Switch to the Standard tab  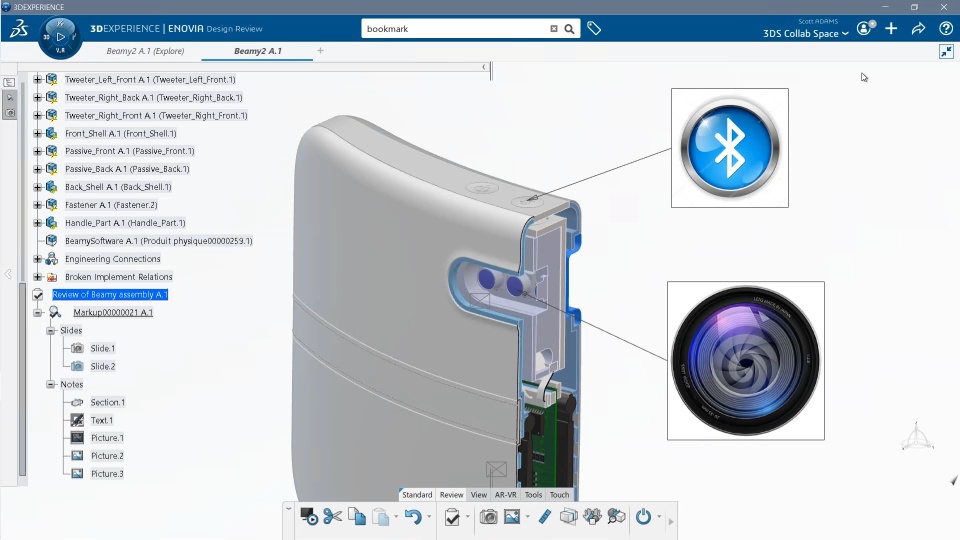point(417,495)
